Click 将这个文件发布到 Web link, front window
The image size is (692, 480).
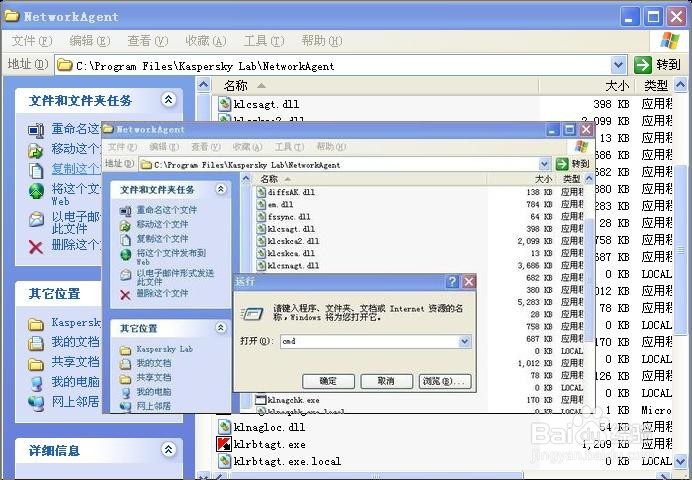pos(171,257)
